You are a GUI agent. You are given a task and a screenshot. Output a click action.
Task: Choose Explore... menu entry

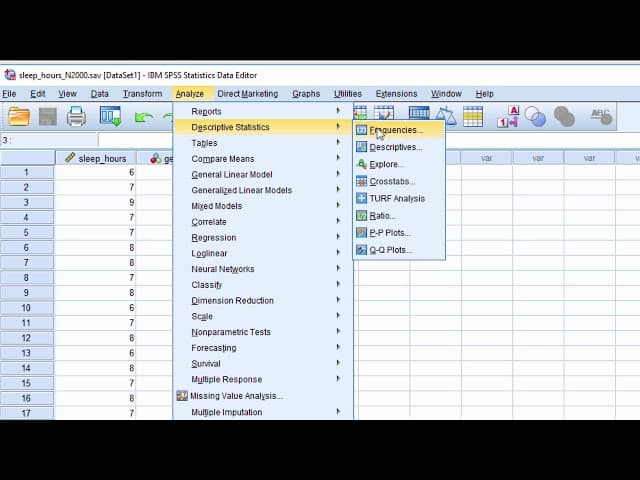pos(399,164)
